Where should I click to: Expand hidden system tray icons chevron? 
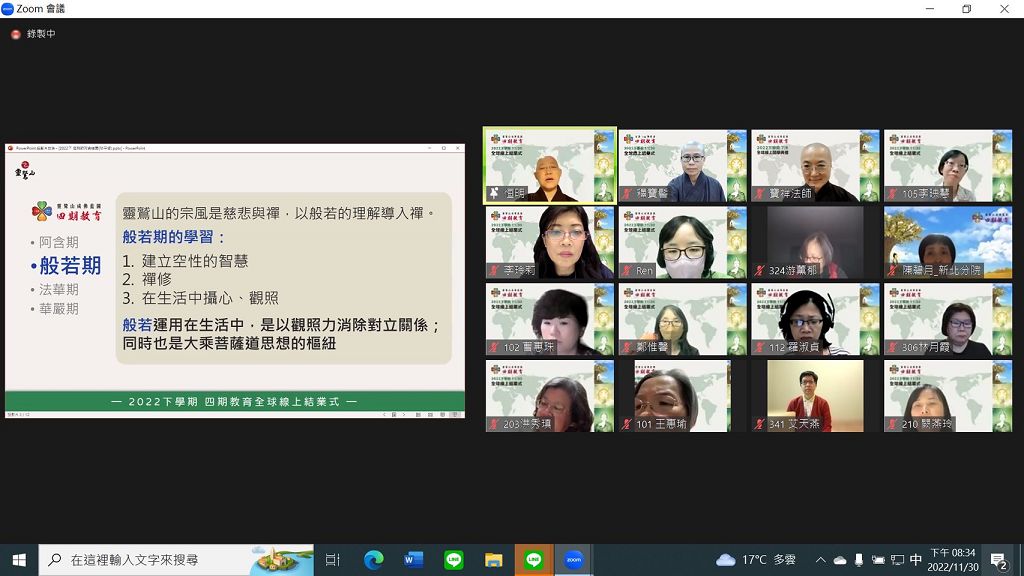point(821,560)
